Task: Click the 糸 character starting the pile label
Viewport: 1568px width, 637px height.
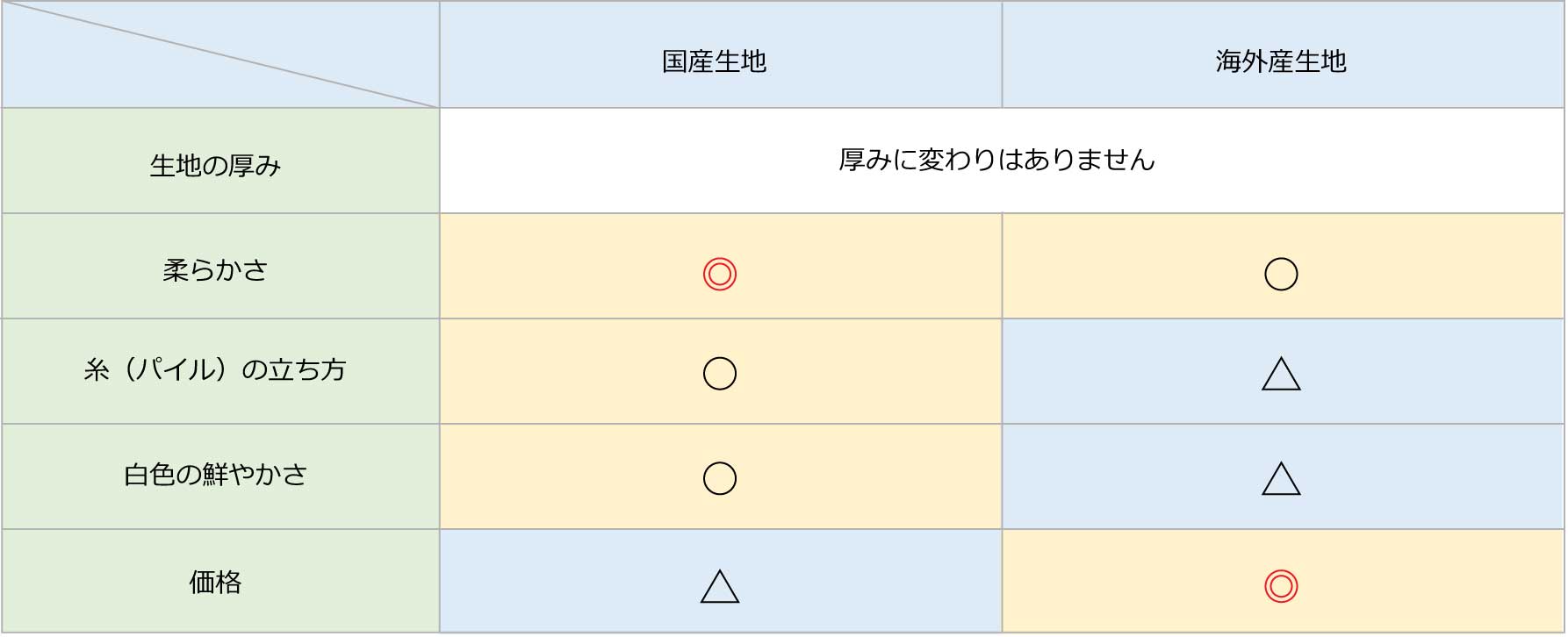Action: coord(96,370)
